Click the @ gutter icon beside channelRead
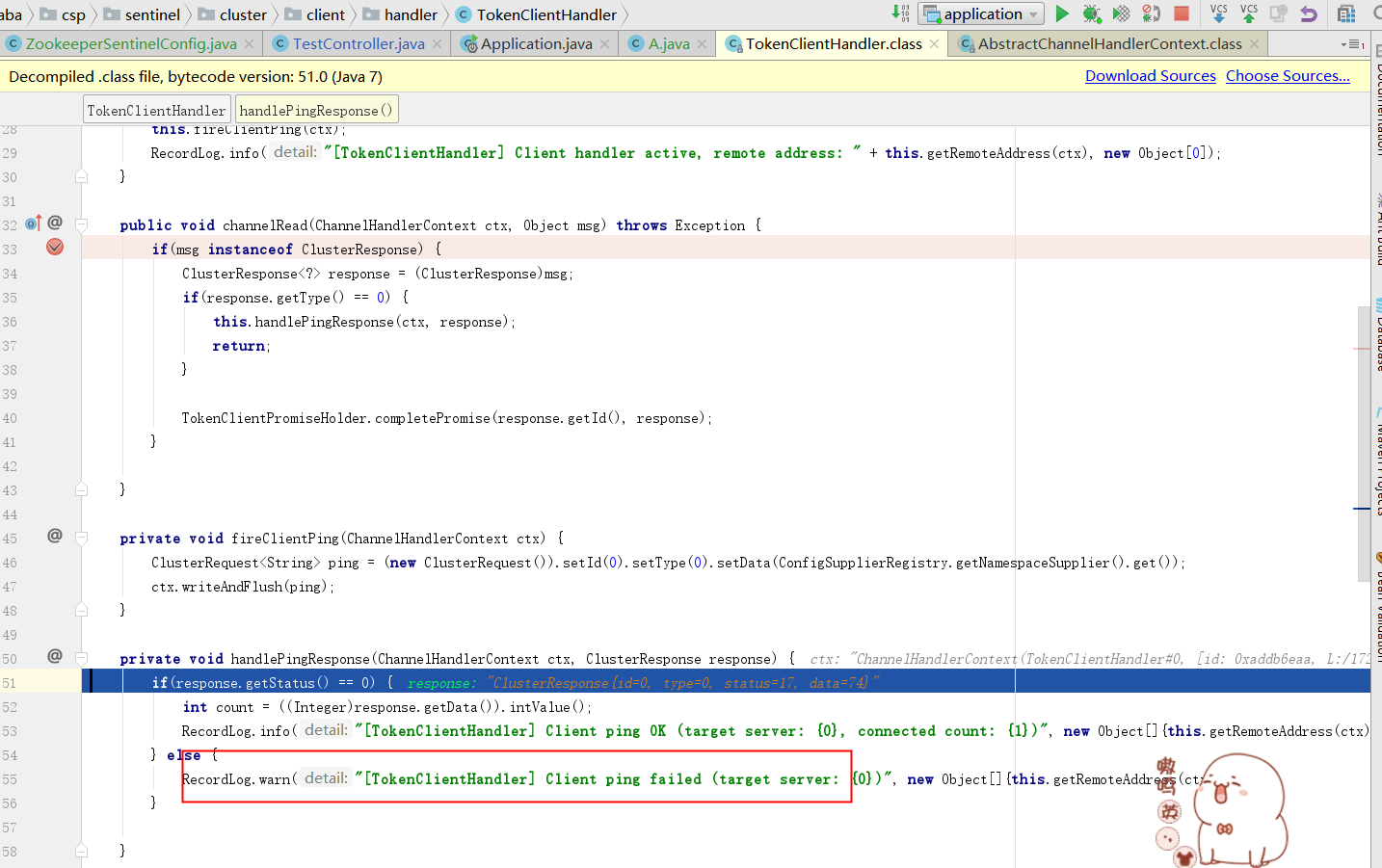Viewport: 1382px width, 868px height. click(x=55, y=223)
